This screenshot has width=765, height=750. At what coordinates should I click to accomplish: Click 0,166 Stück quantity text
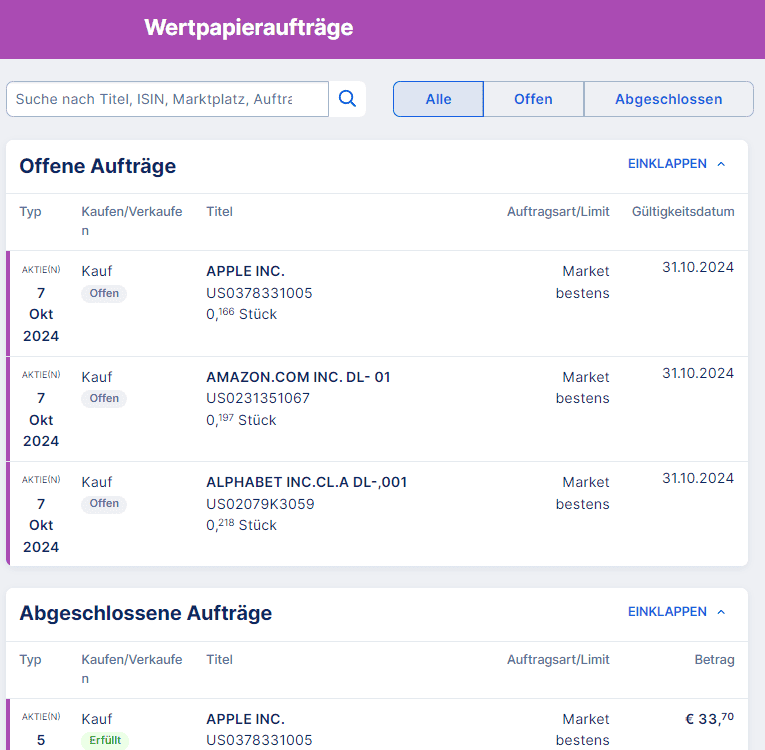[242, 314]
